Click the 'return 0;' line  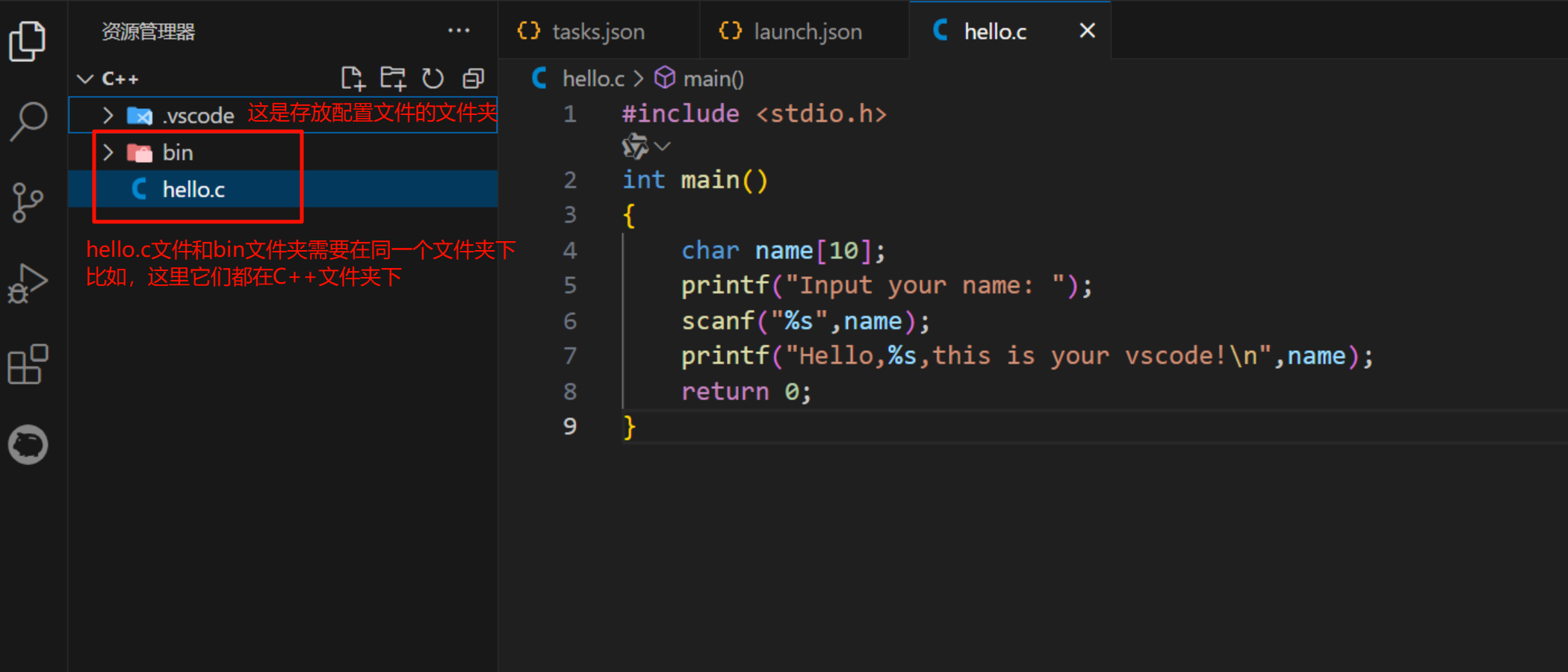pos(746,391)
